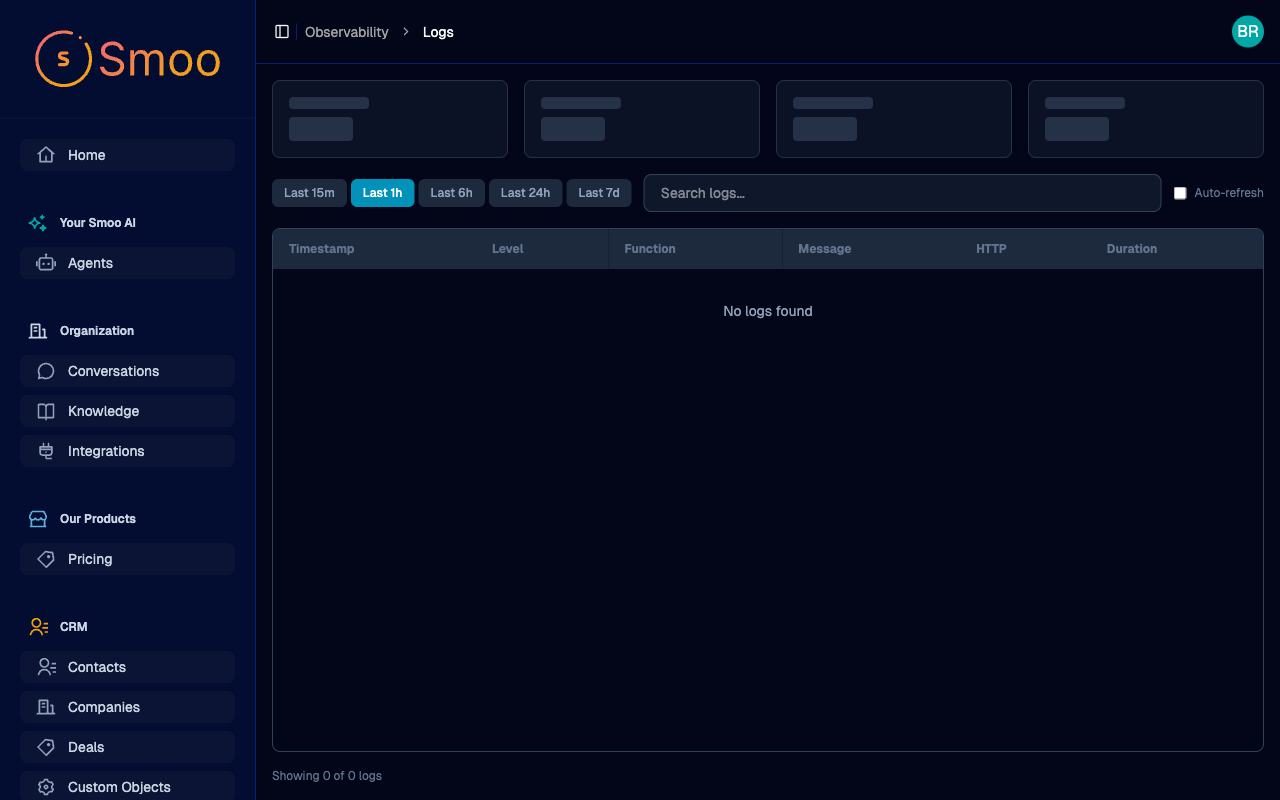The image size is (1280, 800).
Task: Open Contacts in the CRM section
Action: (127, 667)
